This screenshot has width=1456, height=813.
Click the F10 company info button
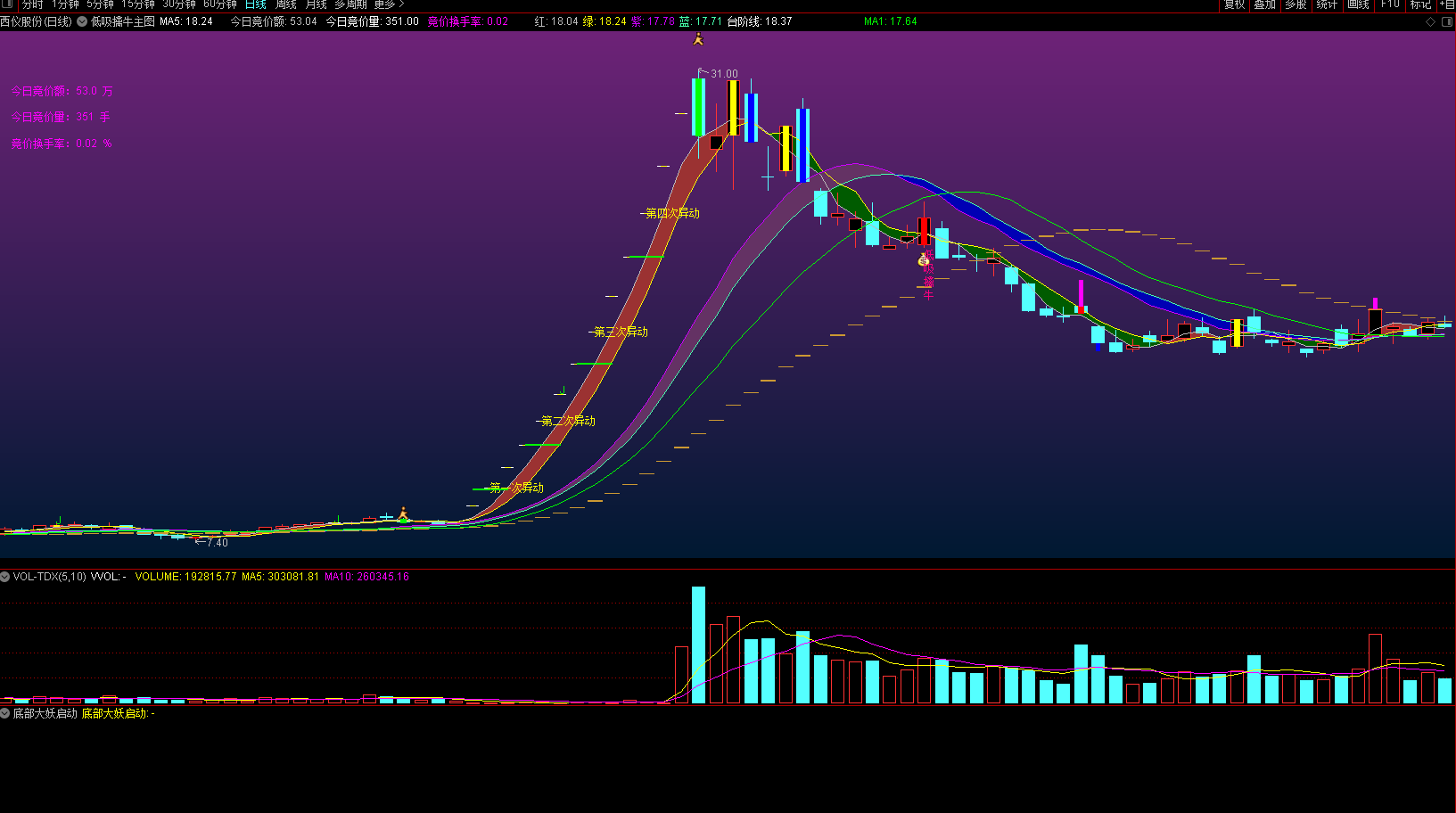(1390, 4)
